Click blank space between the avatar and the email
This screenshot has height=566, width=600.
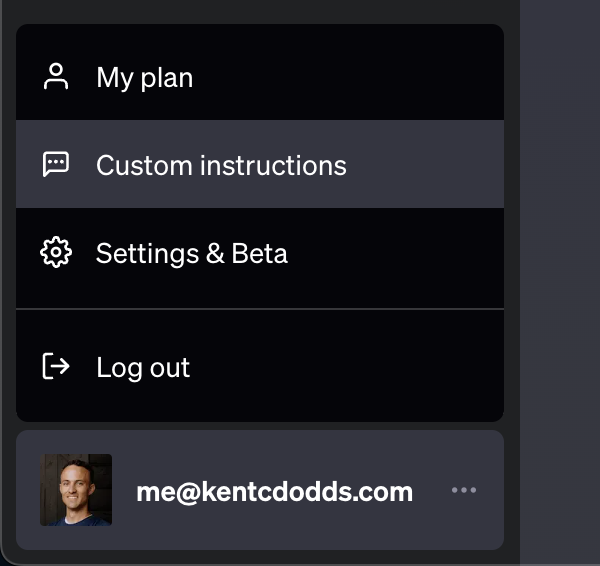click(x=124, y=490)
